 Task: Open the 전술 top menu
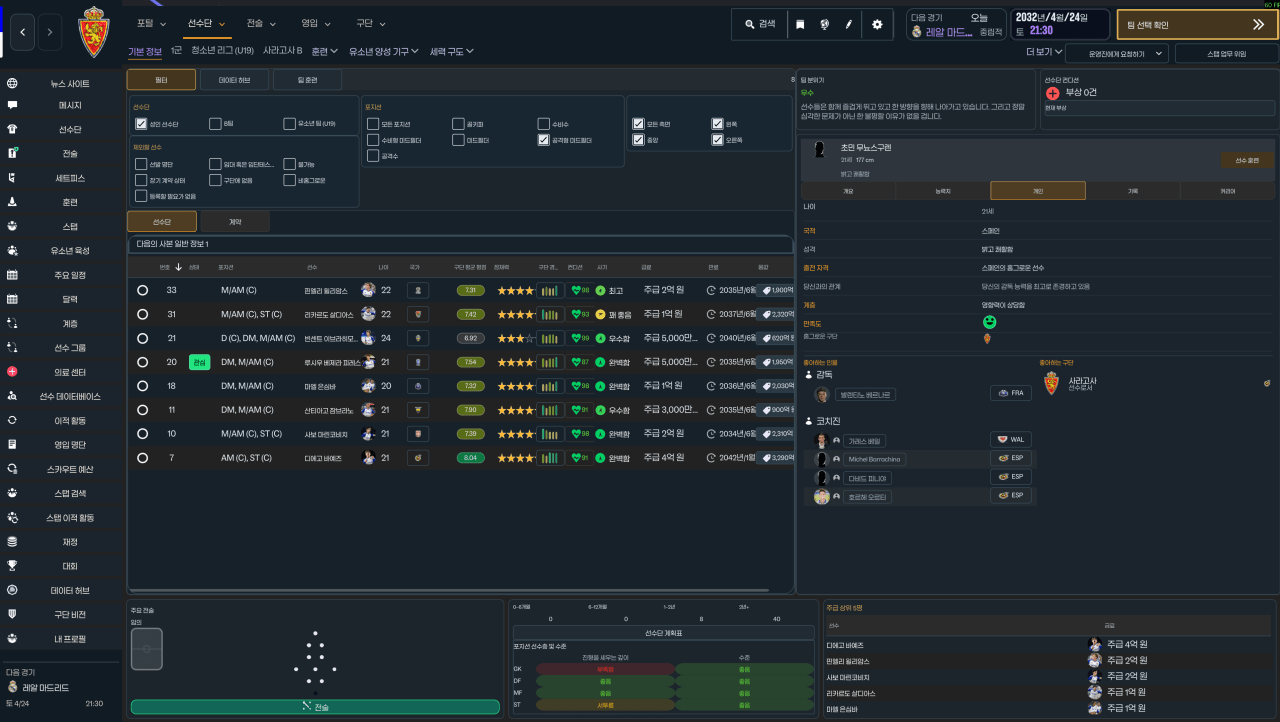click(x=260, y=23)
